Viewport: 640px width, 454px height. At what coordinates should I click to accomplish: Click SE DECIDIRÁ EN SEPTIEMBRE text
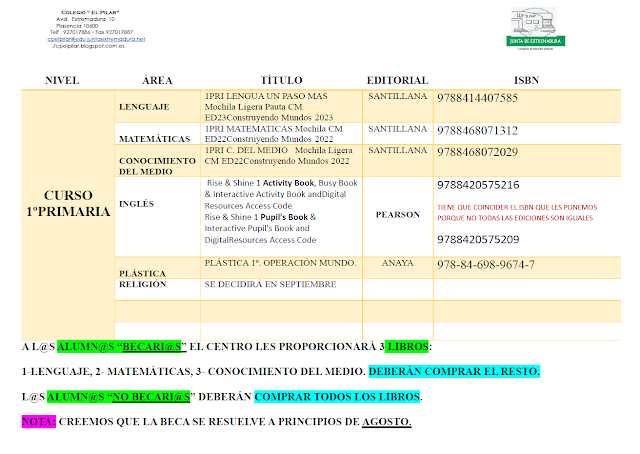pyautogui.click(x=270, y=284)
